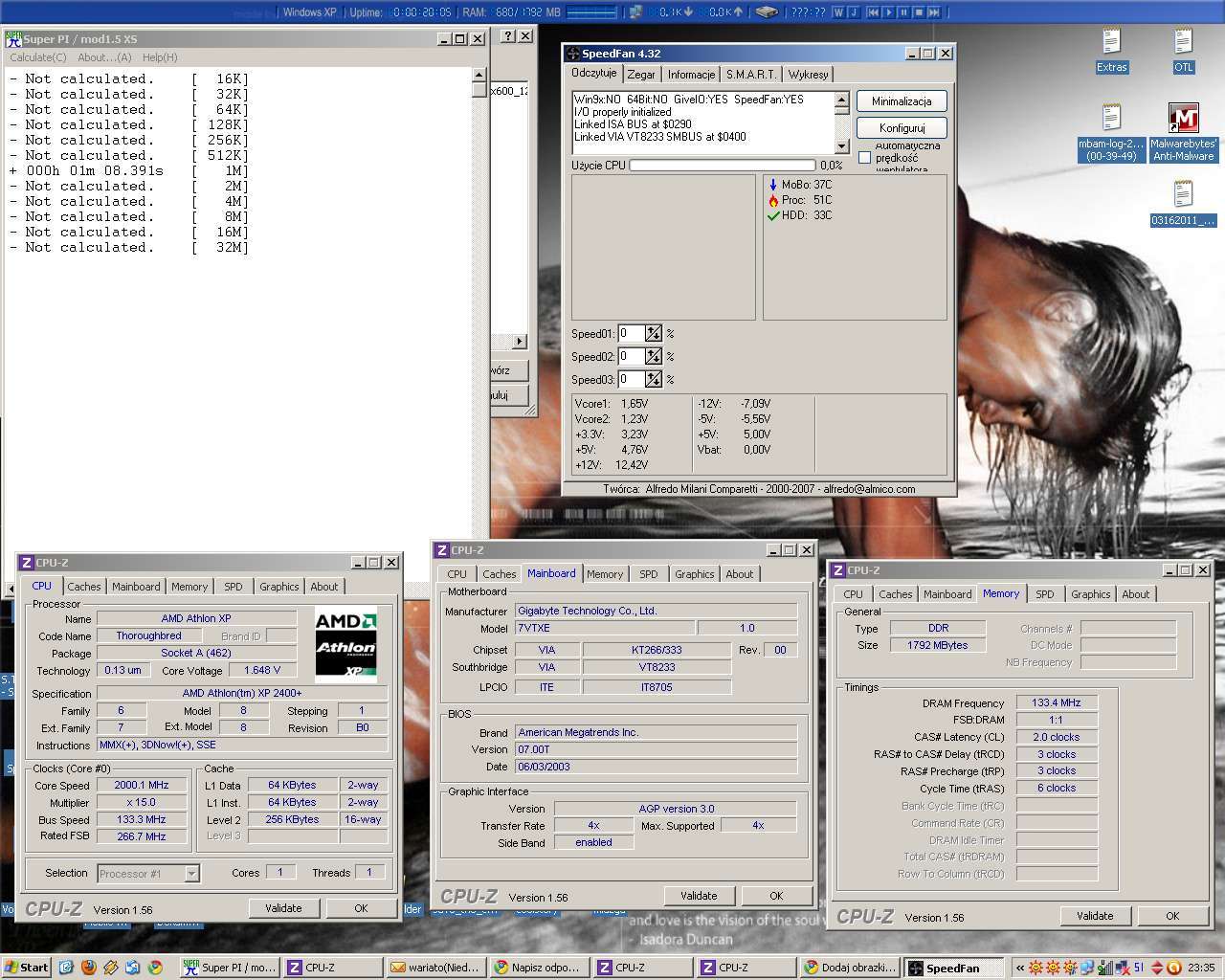Viewport: 1225px width, 980px height.
Task: Toggle Automatyczna prędkość wentylatora checkbox
Action: point(864,157)
